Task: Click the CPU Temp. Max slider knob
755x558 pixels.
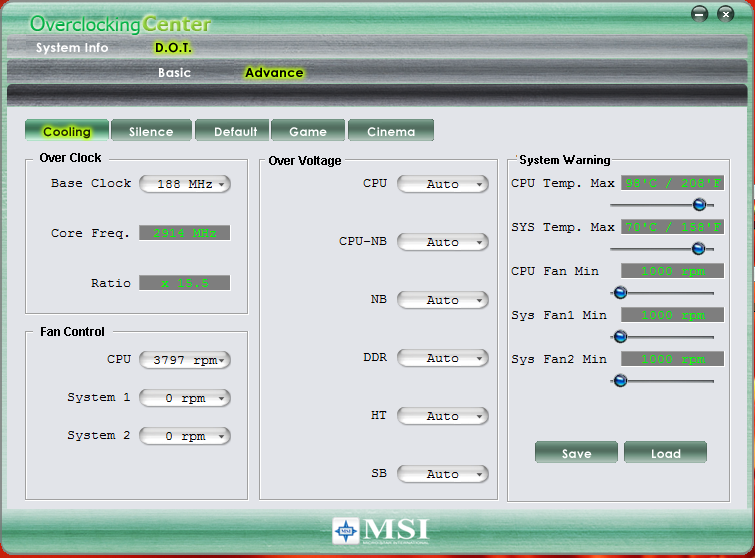Action: pos(699,205)
